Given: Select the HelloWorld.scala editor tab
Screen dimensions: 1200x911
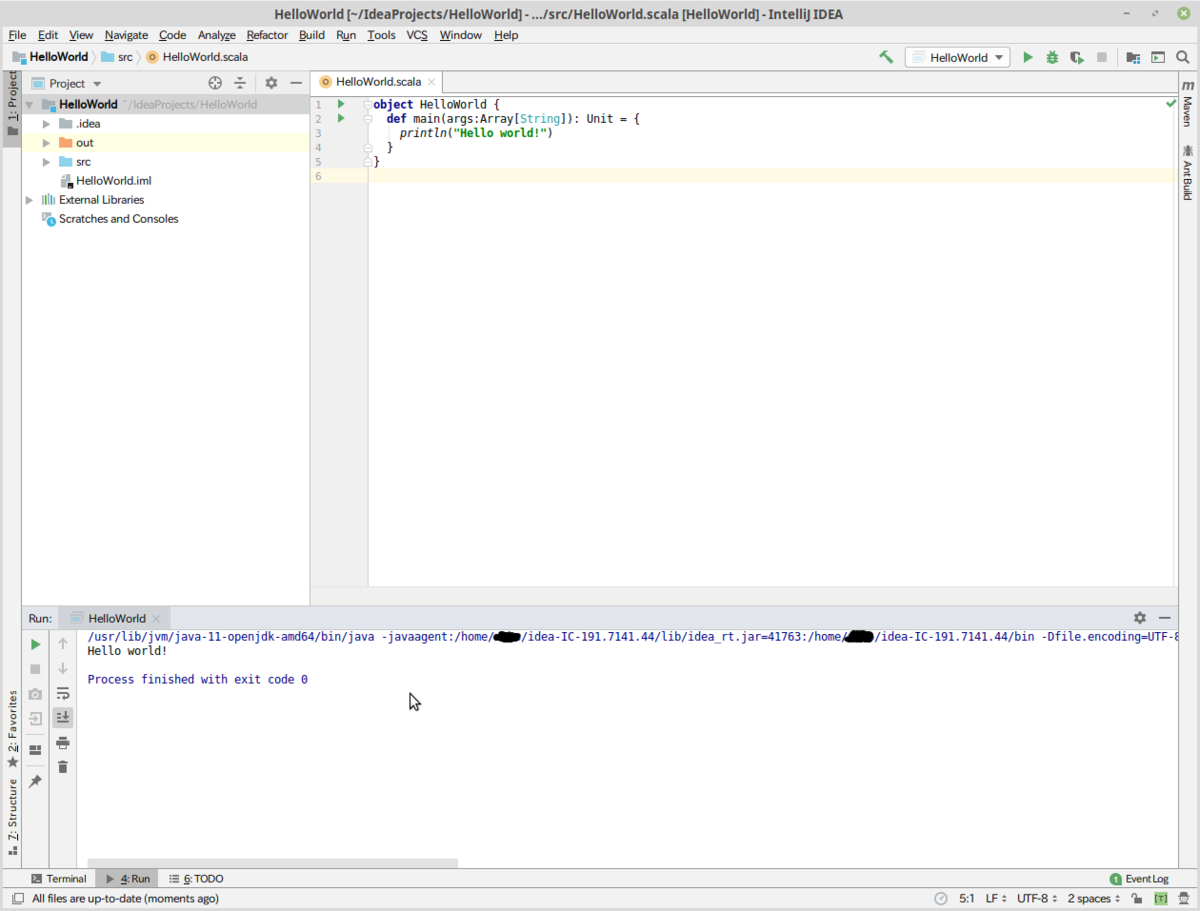Looking at the screenshot, I should click(377, 82).
